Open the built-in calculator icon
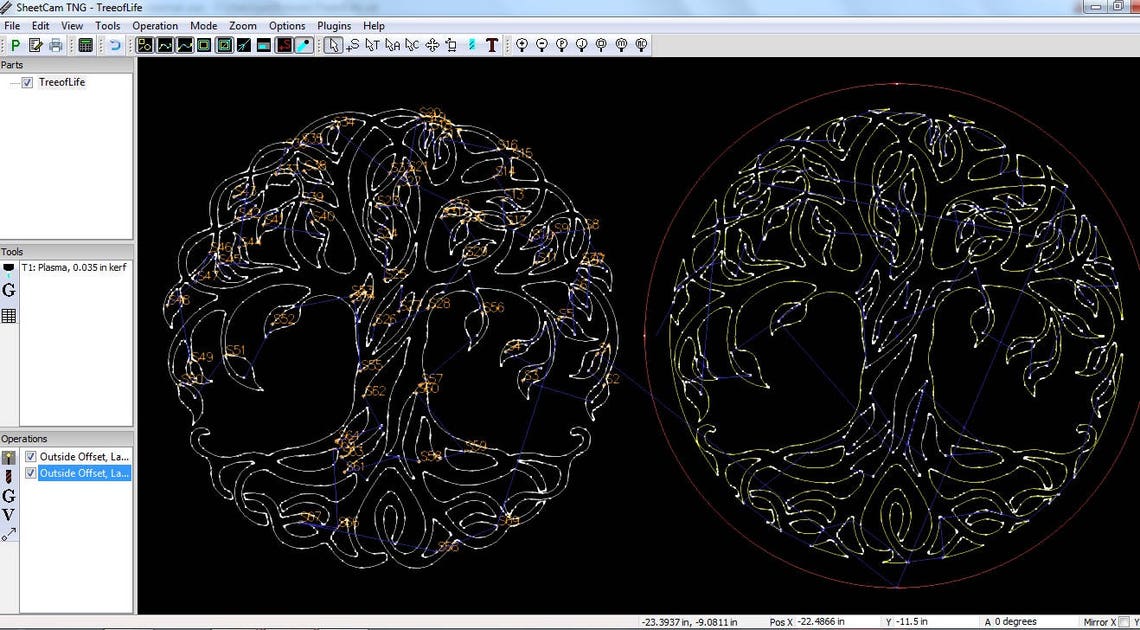1140x630 pixels. click(85, 45)
